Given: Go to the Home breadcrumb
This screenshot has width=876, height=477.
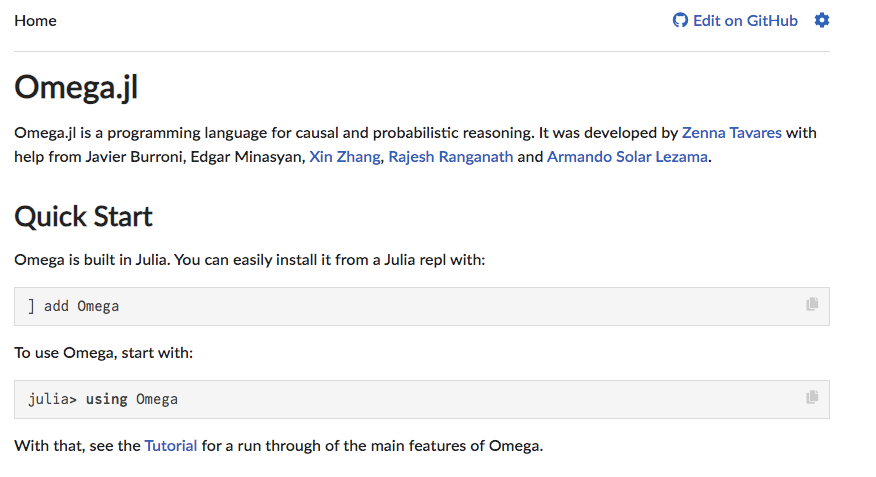Looking at the screenshot, I should pyautogui.click(x=35, y=21).
